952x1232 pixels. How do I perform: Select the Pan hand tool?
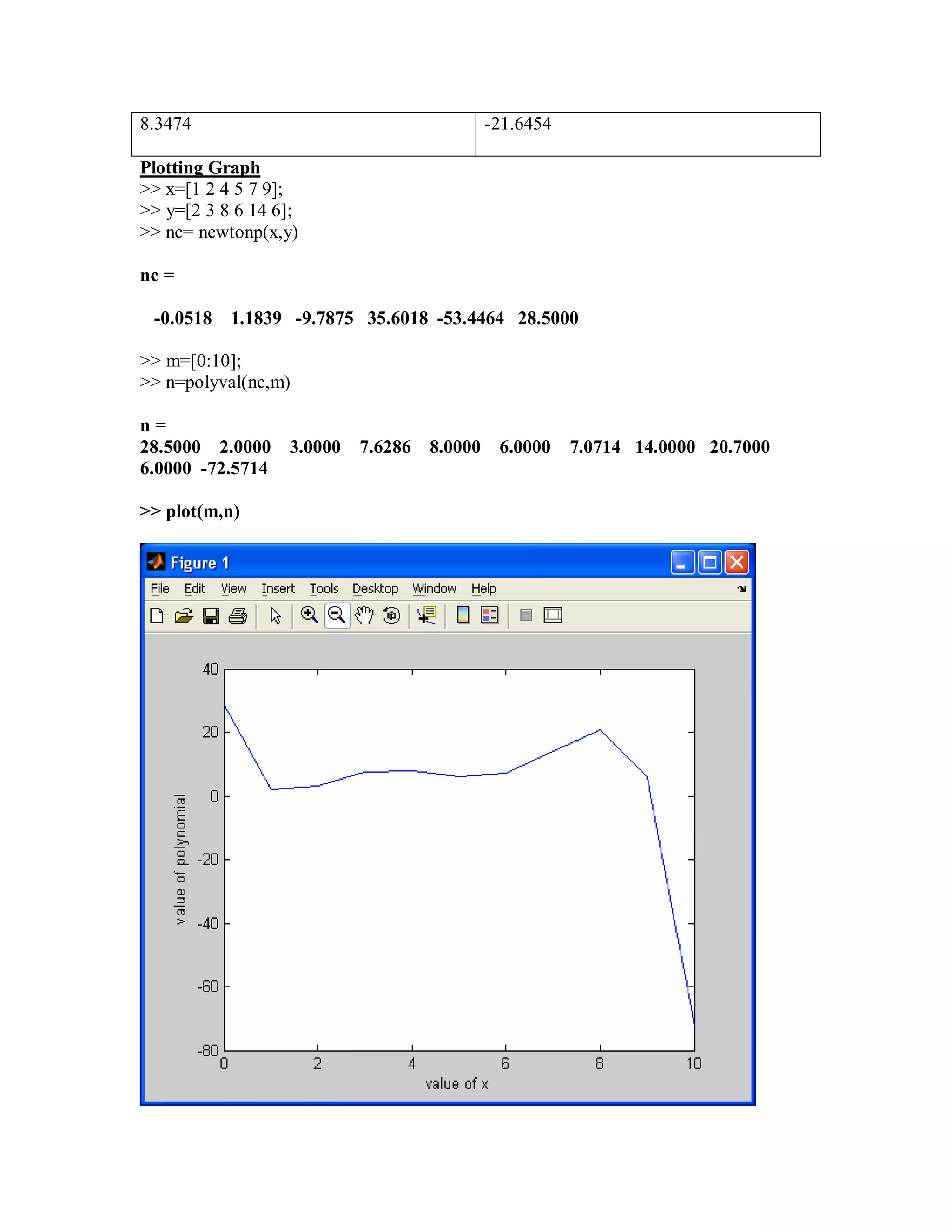point(364,615)
